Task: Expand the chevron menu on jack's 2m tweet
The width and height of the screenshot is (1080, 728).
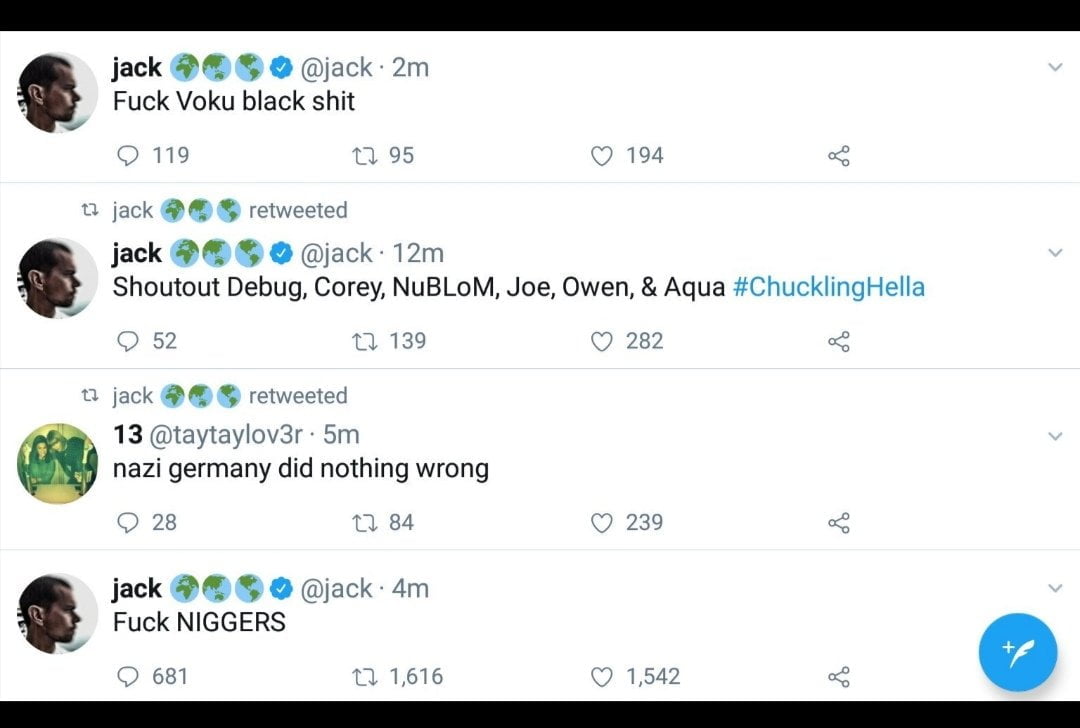Action: coord(1055,67)
